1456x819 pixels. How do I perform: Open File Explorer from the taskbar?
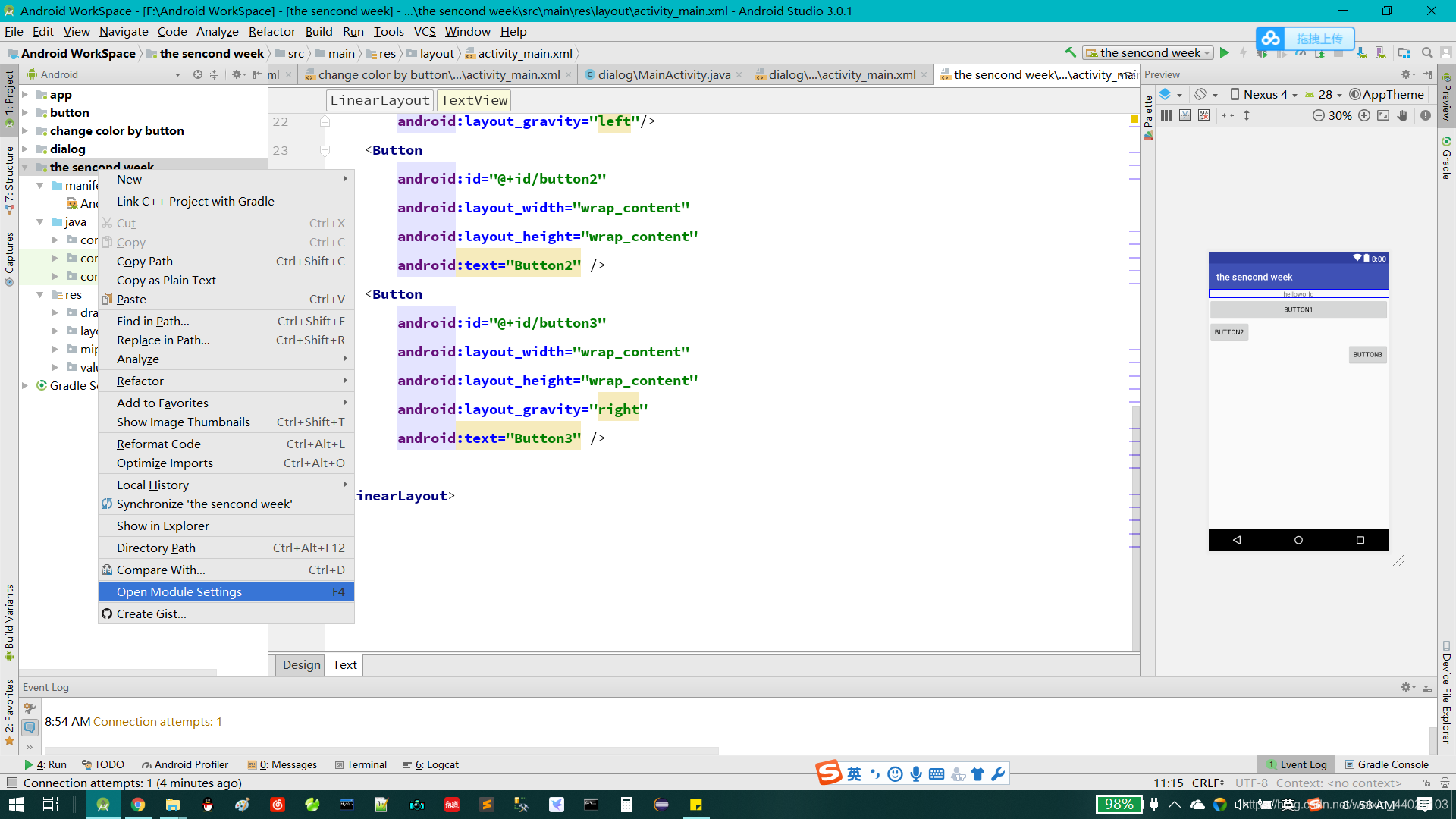[173, 805]
